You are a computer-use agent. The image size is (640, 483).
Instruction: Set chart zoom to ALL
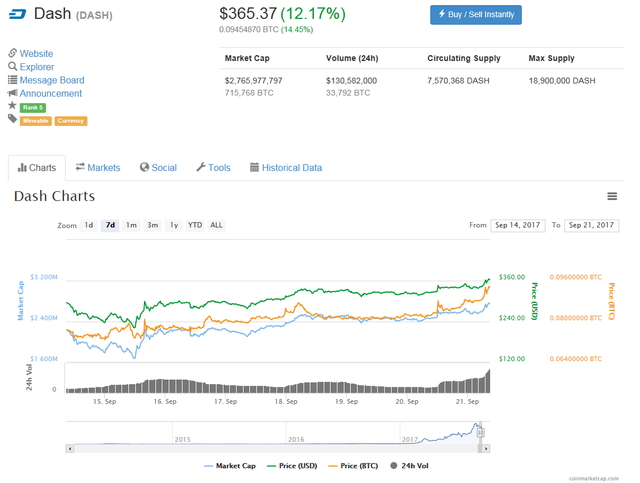(216, 225)
